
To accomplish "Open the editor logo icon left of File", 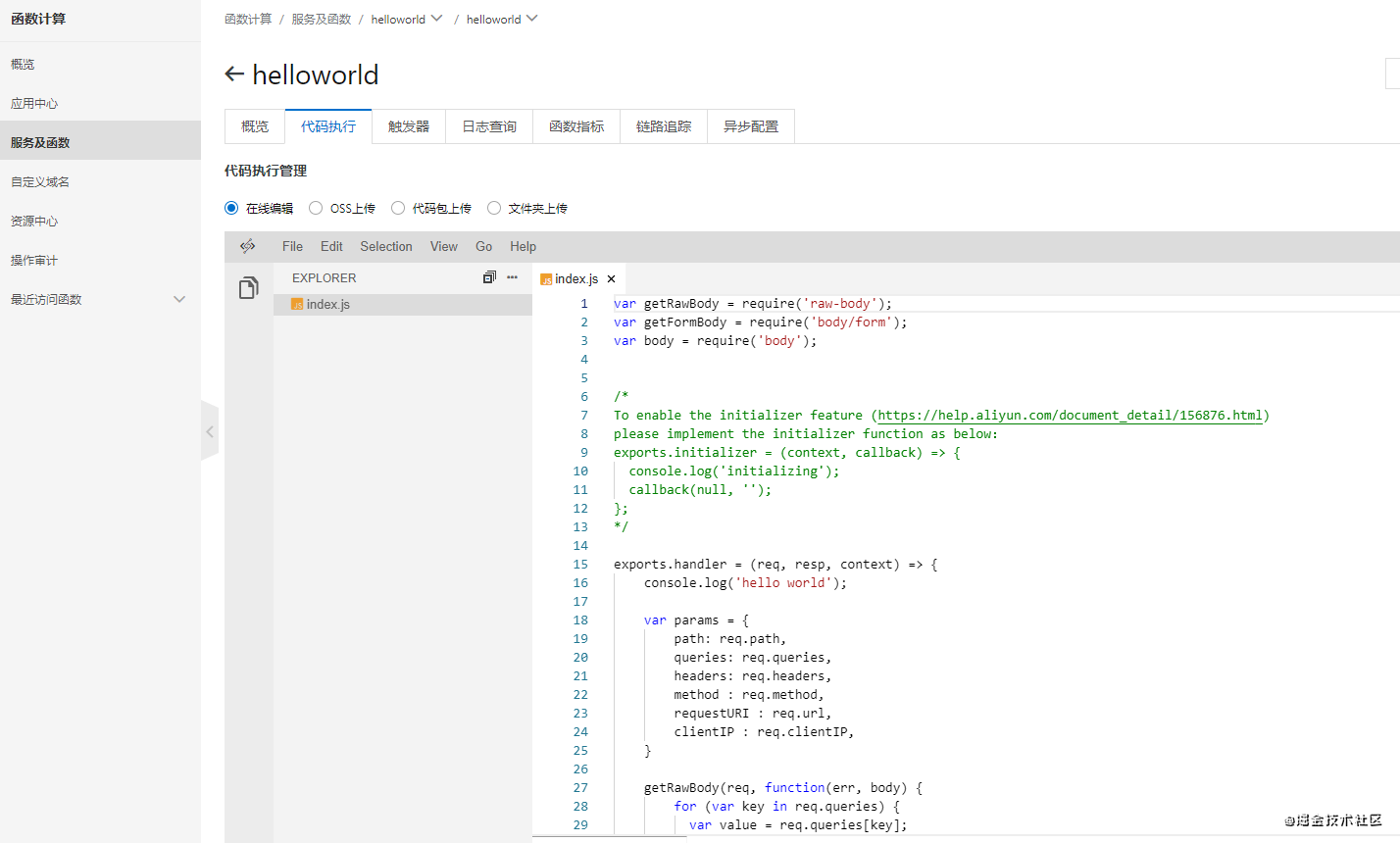I will tap(248, 246).
